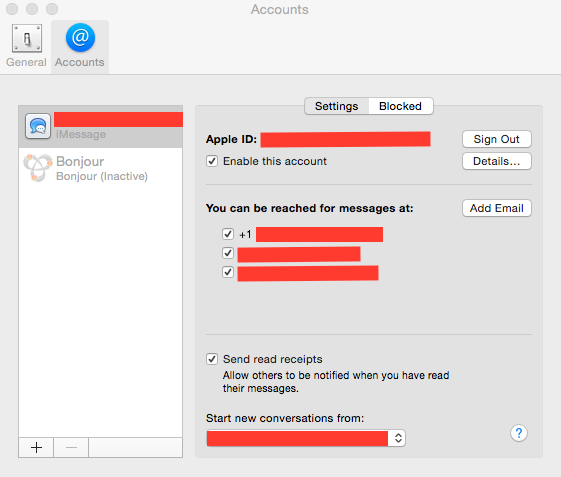Image resolution: width=561 pixels, height=477 pixels.
Task: Toggle the third reachable address checkbox
Action: [x=228, y=272]
